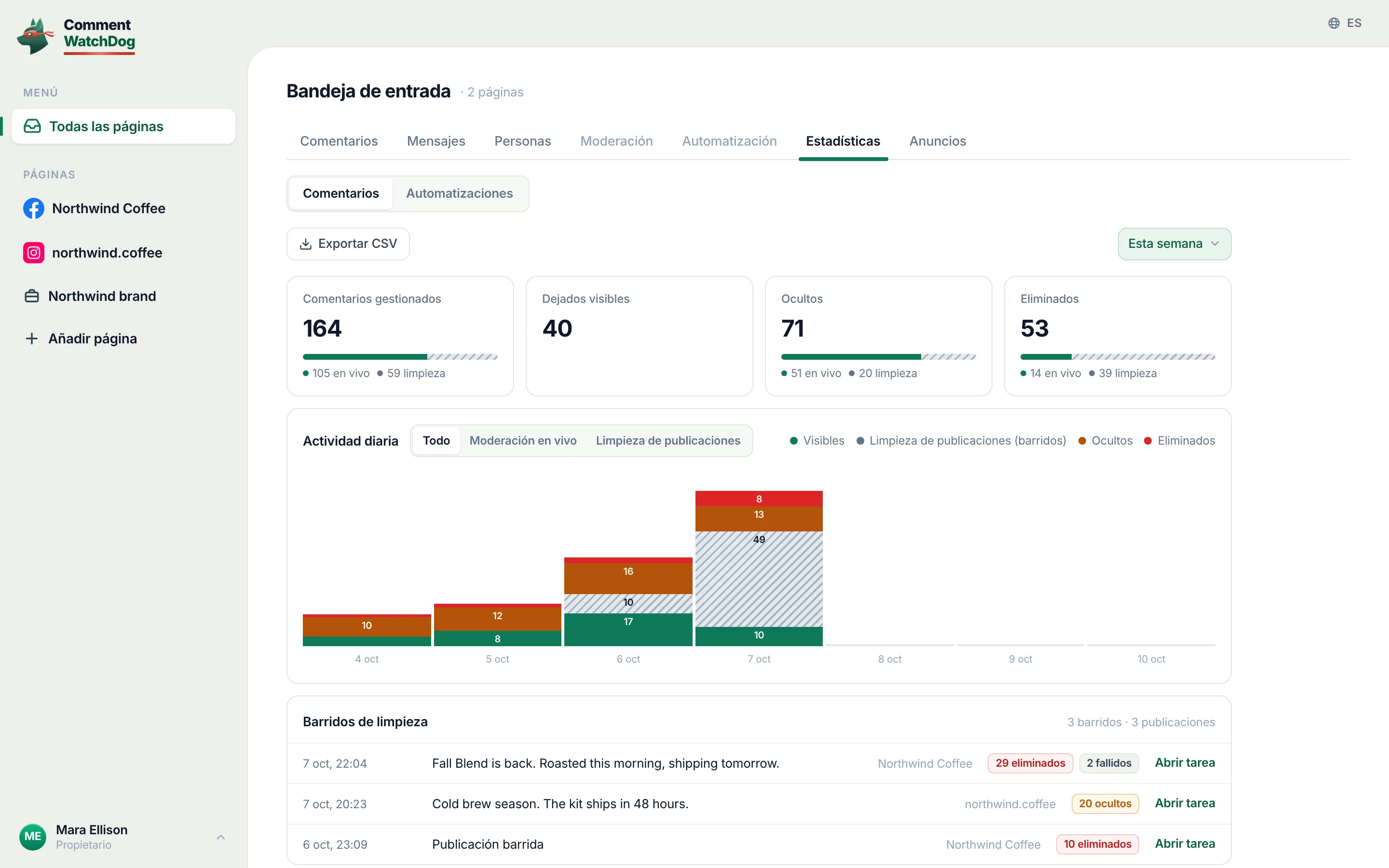Switch chart filter to Limpieza de publicaciones
Image resolution: width=1389 pixels, height=868 pixels.
667,440
